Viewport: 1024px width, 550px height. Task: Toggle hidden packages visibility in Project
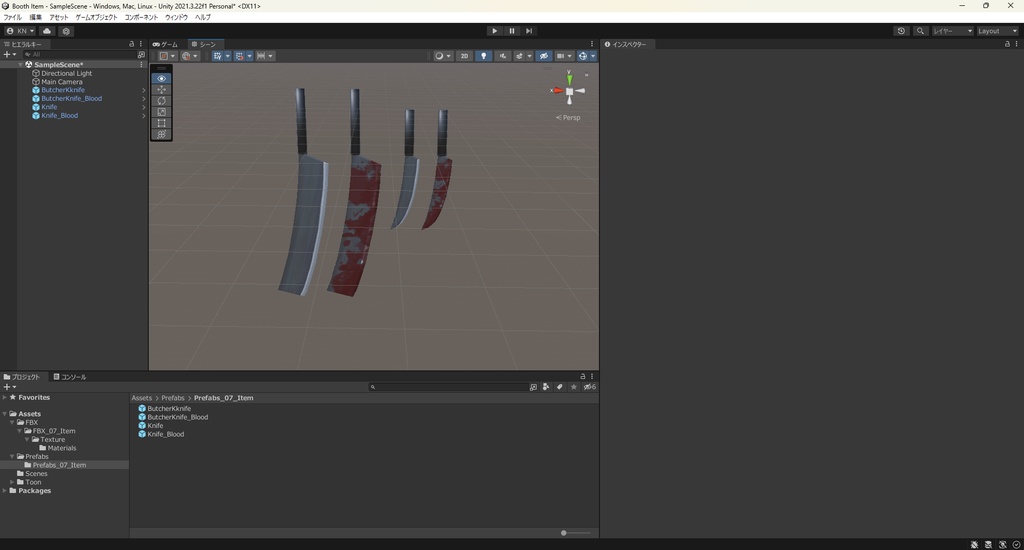589,387
